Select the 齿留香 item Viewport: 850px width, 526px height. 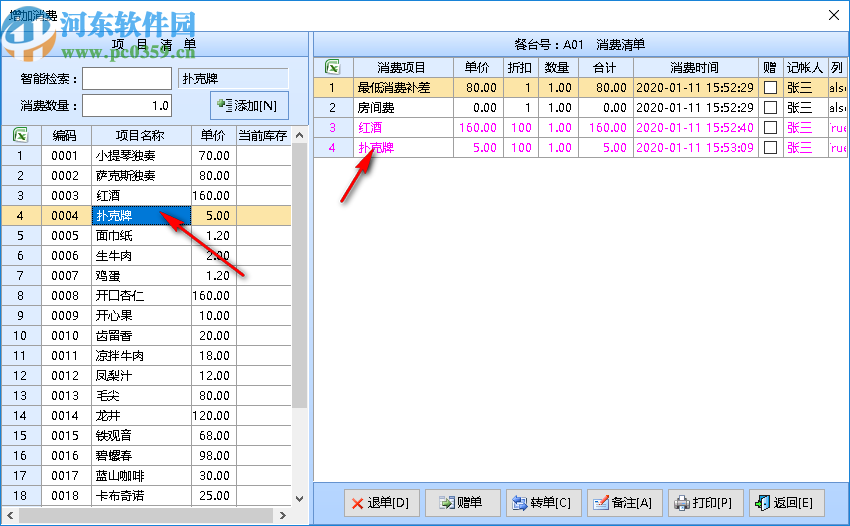141,336
